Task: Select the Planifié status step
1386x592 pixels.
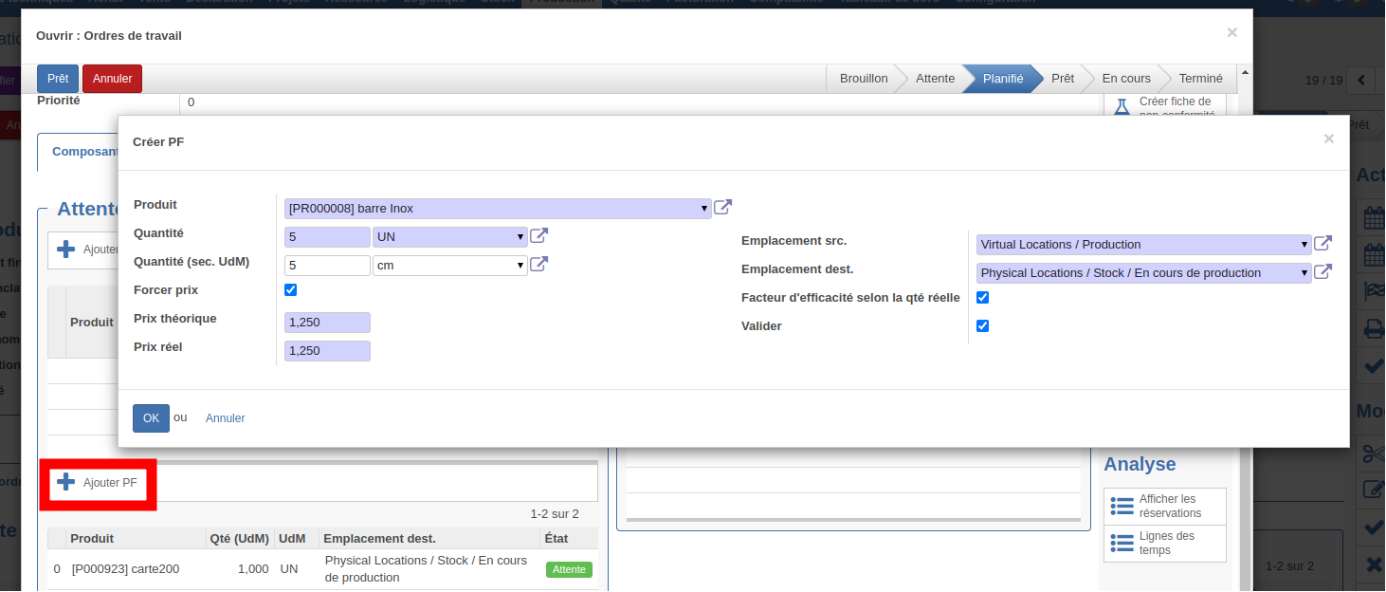Action: [x=1002, y=79]
